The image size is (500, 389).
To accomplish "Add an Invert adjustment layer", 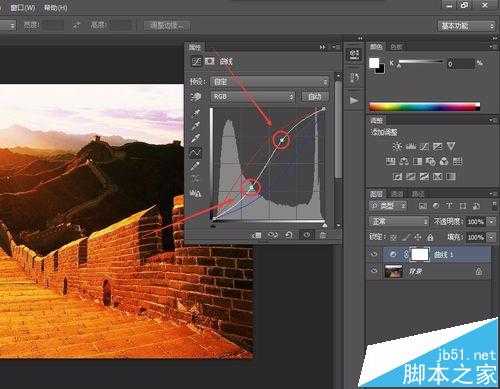I will pyautogui.click(x=397, y=176).
